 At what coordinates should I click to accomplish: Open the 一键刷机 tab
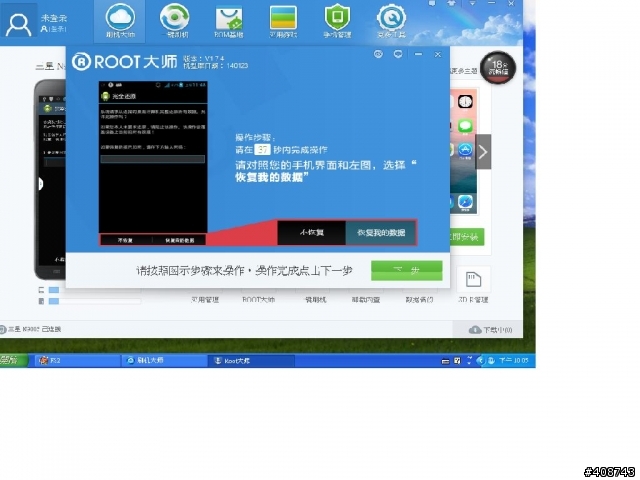pyautogui.click(x=175, y=21)
